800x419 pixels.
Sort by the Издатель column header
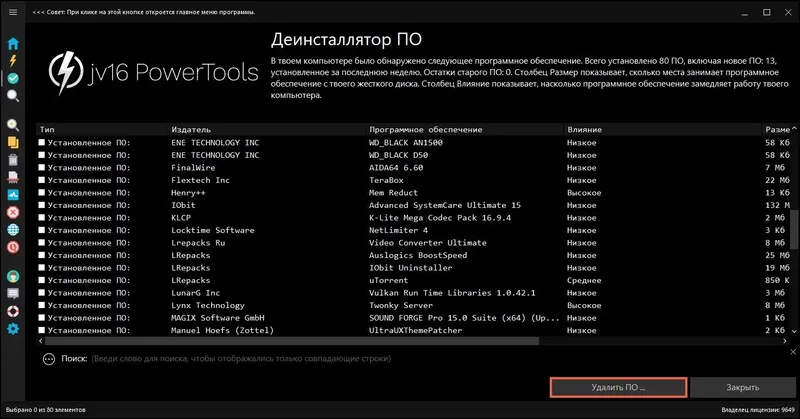click(x=267, y=130)
